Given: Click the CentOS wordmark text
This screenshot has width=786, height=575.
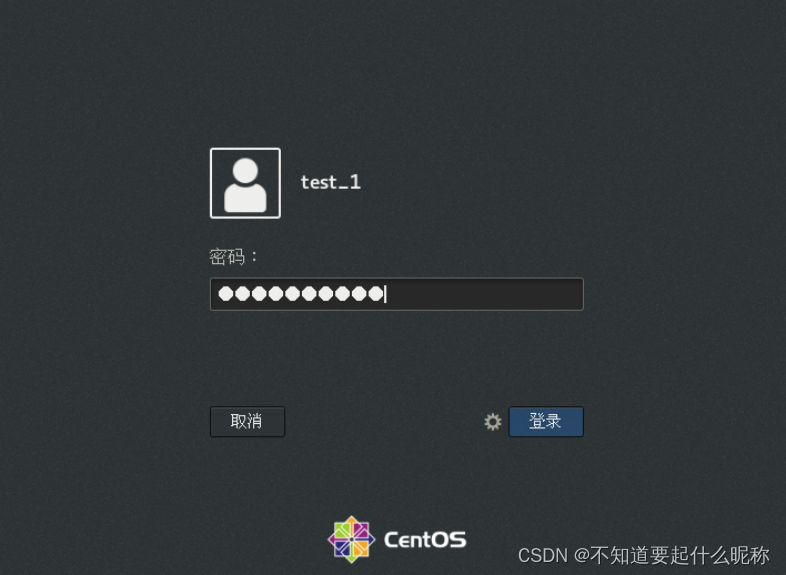Looking at the screenshot, I should (x=425, y=540).
